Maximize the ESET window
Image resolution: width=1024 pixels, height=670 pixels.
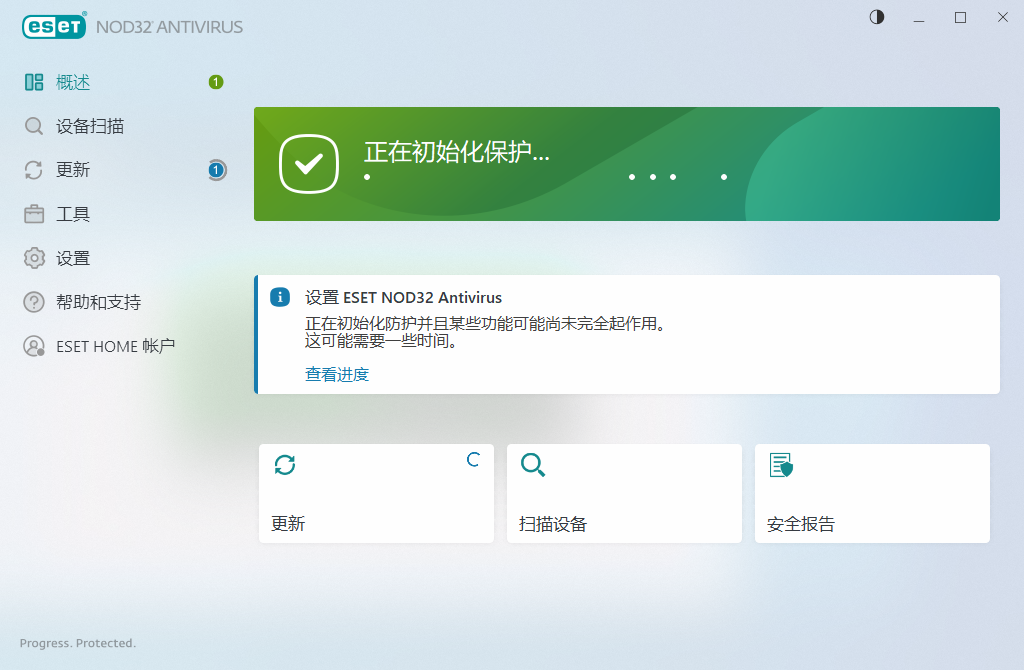pos(961,17)
